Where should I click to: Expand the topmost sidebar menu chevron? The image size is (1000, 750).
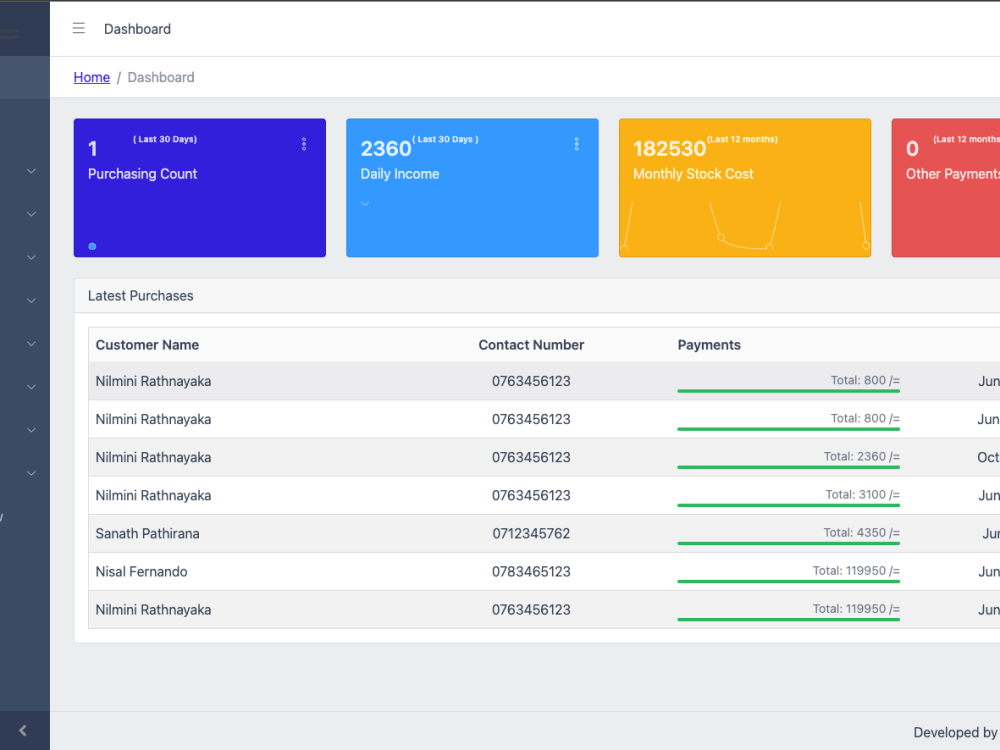pyautogui.click(x=31, y=171)
